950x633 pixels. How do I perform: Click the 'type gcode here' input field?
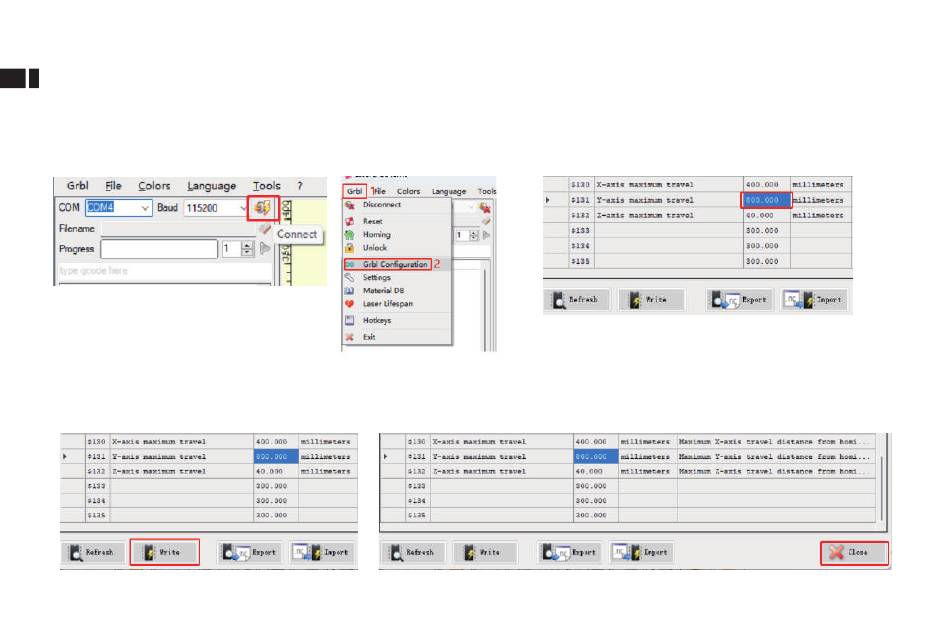[164, 271]
